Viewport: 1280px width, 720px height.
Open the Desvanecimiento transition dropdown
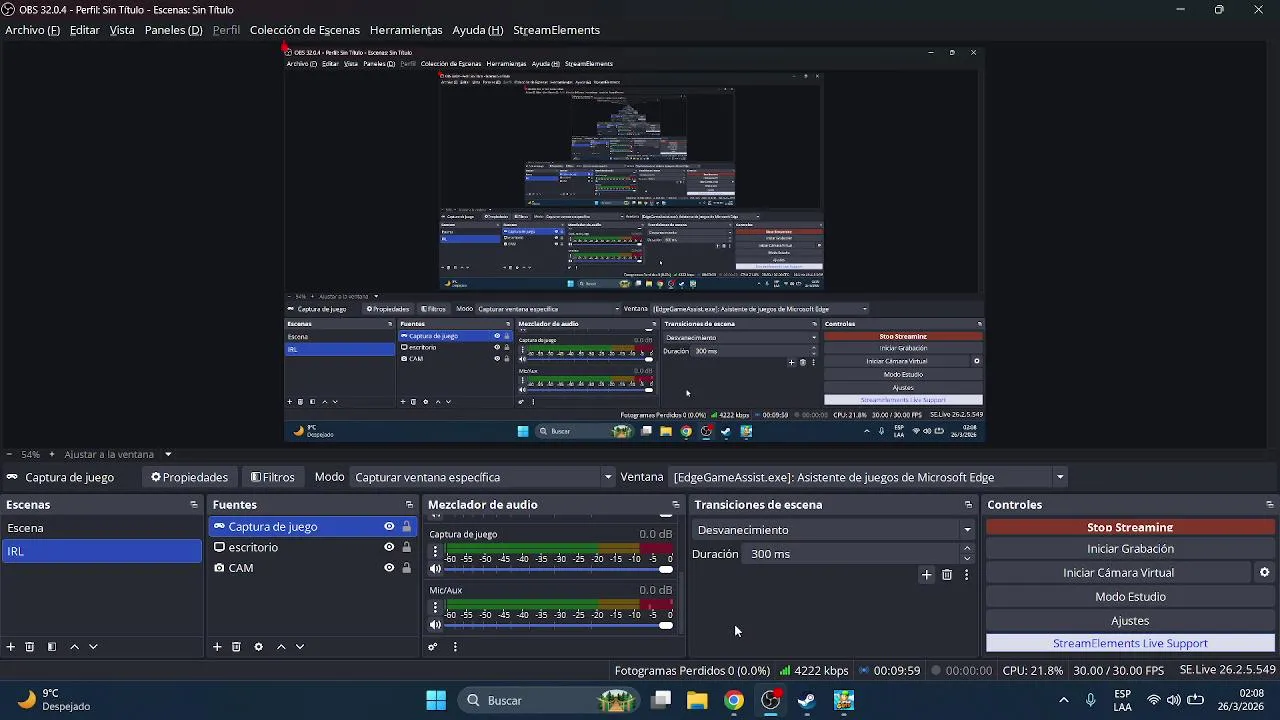(832, 530)
